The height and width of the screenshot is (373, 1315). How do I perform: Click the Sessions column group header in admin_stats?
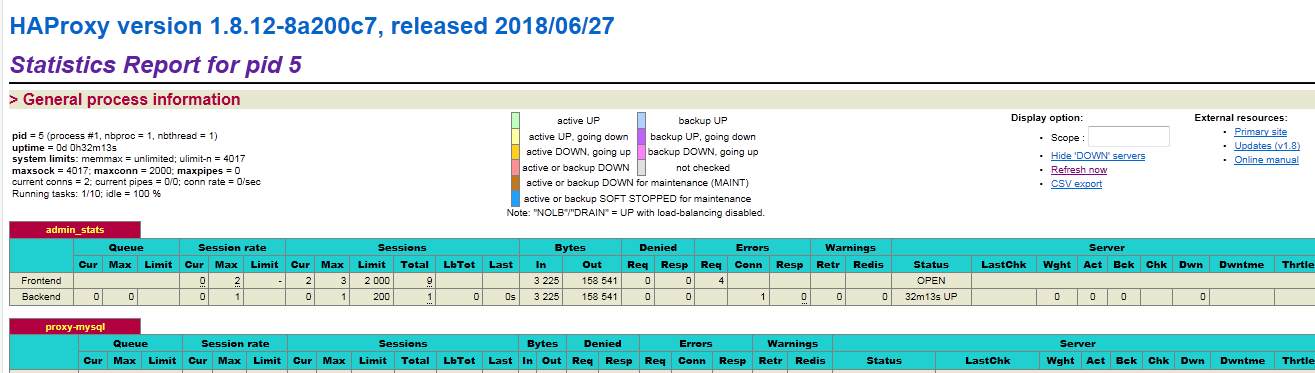coord(402,247)
